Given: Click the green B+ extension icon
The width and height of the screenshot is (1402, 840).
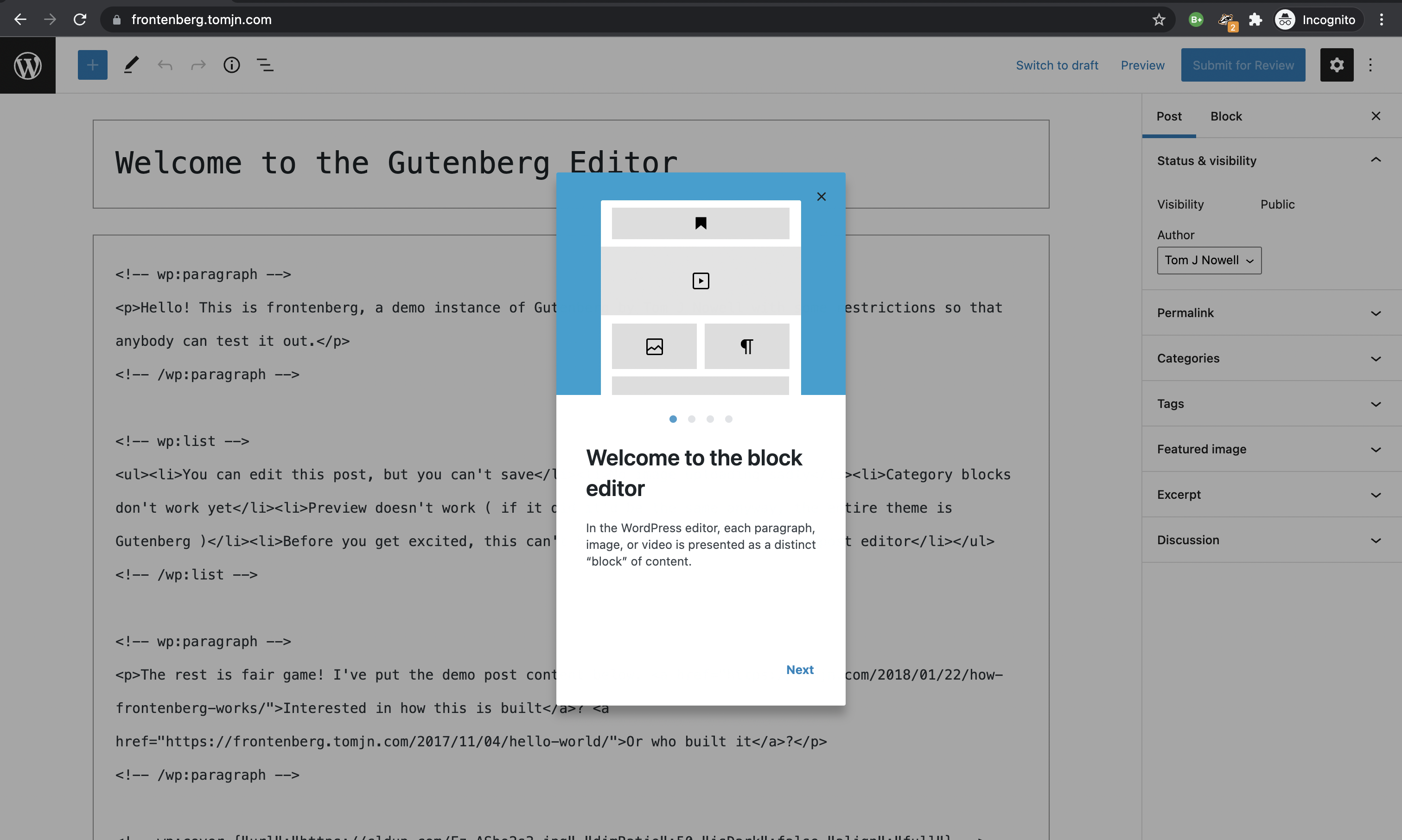Looking at the screenshot, I should click(x=1196, y=20).
